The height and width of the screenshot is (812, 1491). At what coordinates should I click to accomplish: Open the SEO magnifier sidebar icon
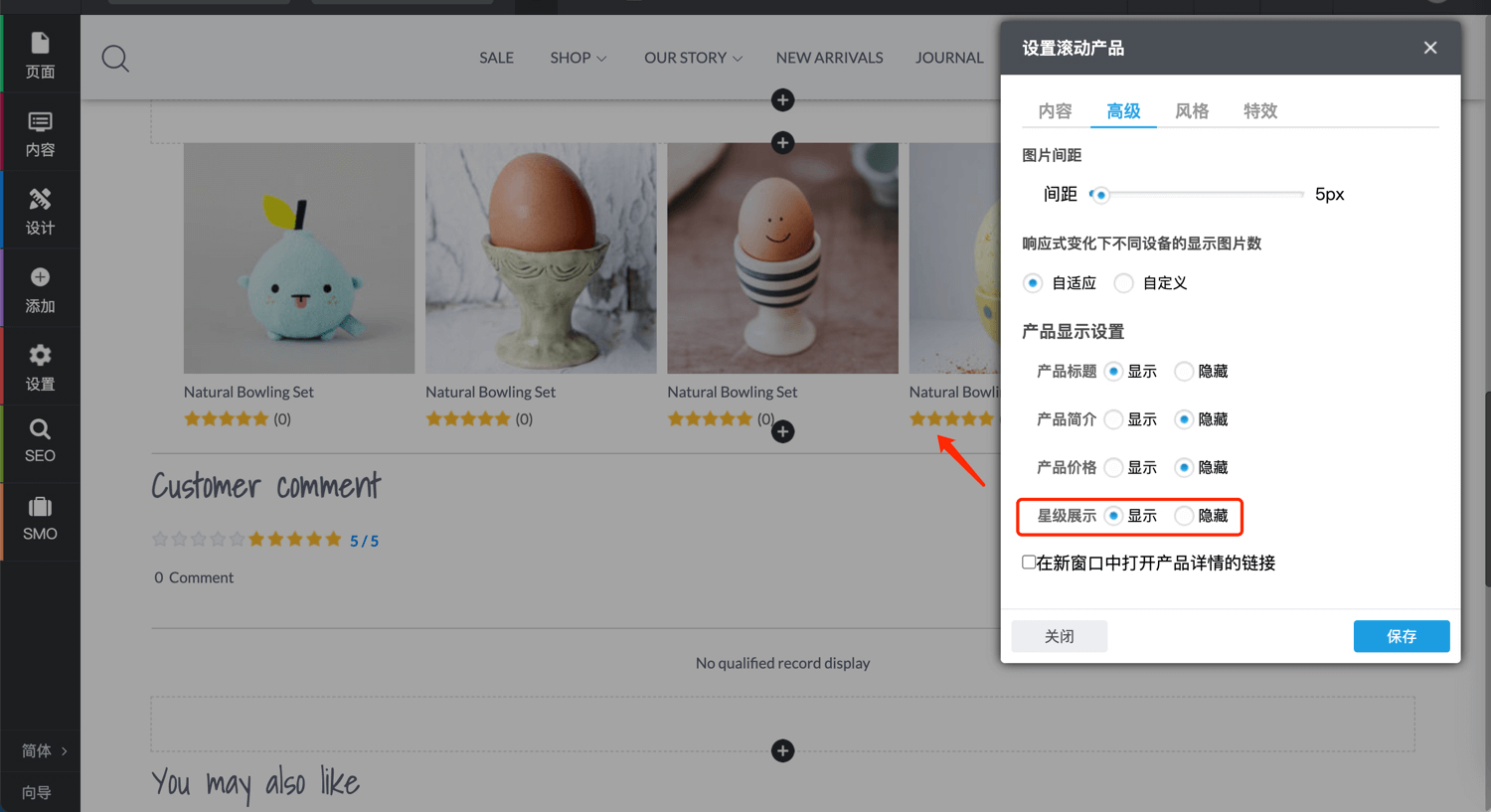pyautogui.click(x=40, y=441)
